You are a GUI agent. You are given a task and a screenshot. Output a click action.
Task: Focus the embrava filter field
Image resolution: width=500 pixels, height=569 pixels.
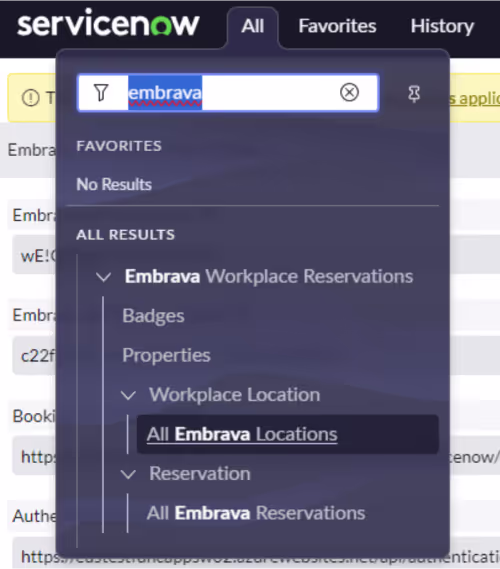(229, 93)
